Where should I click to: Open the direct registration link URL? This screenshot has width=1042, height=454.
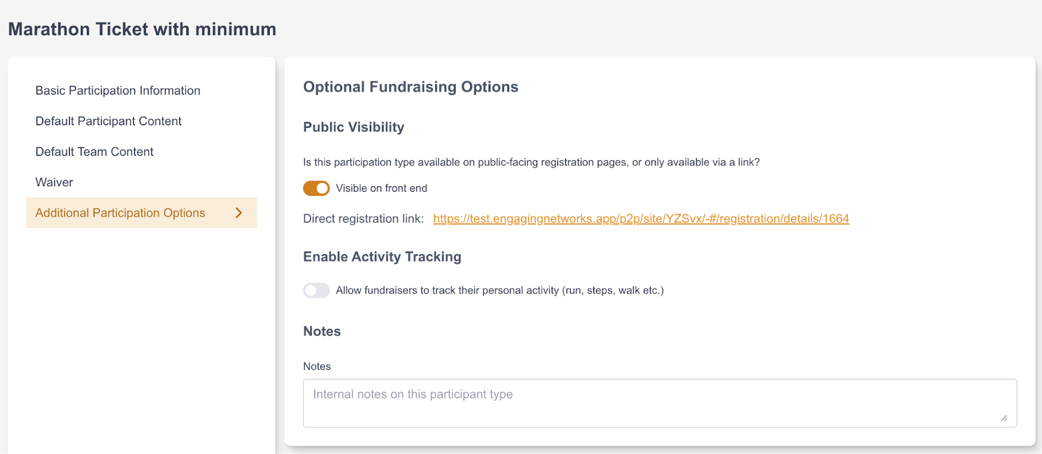tap(641, 219)
